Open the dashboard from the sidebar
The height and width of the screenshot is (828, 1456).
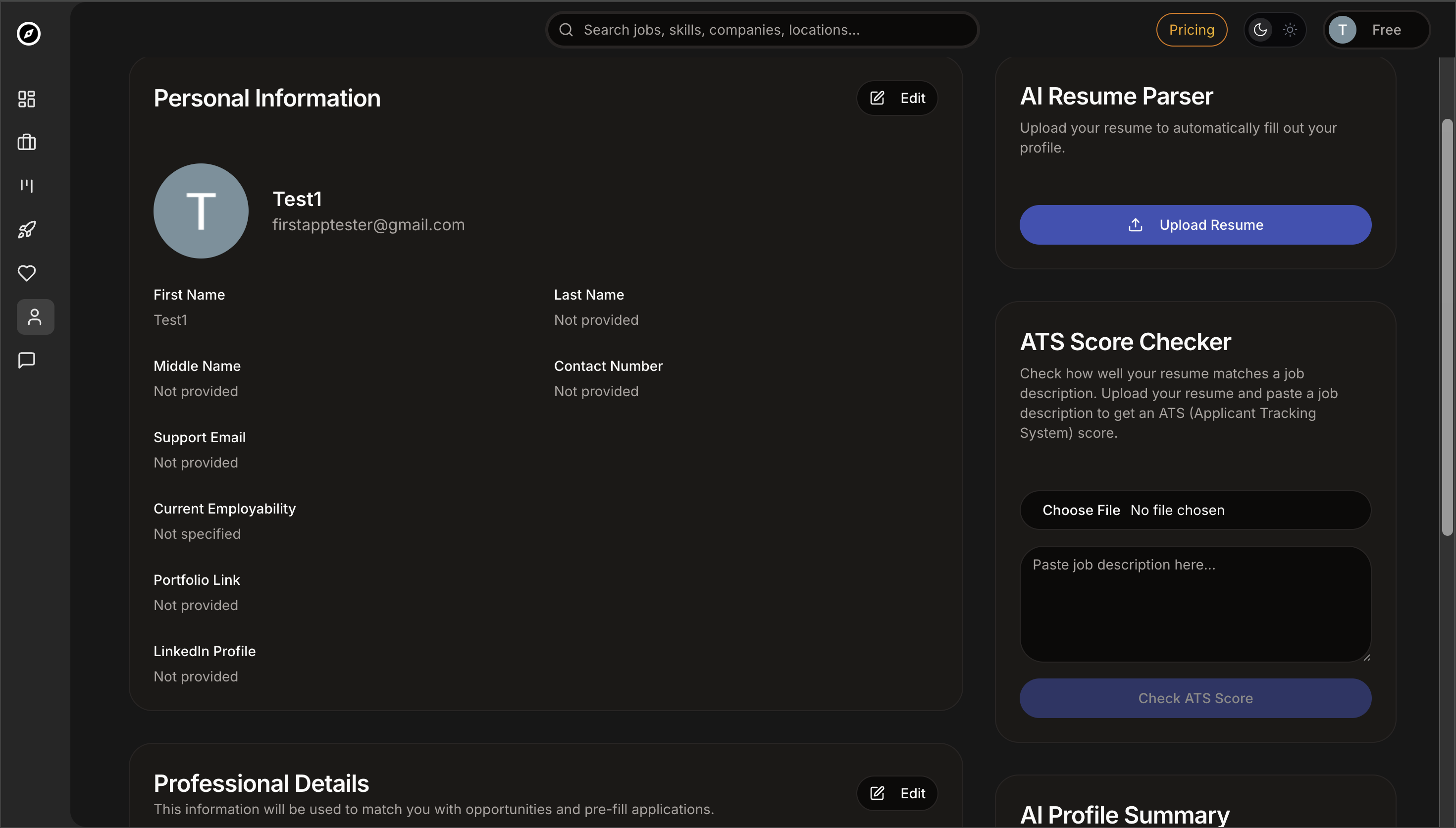[x=26, y=99]
